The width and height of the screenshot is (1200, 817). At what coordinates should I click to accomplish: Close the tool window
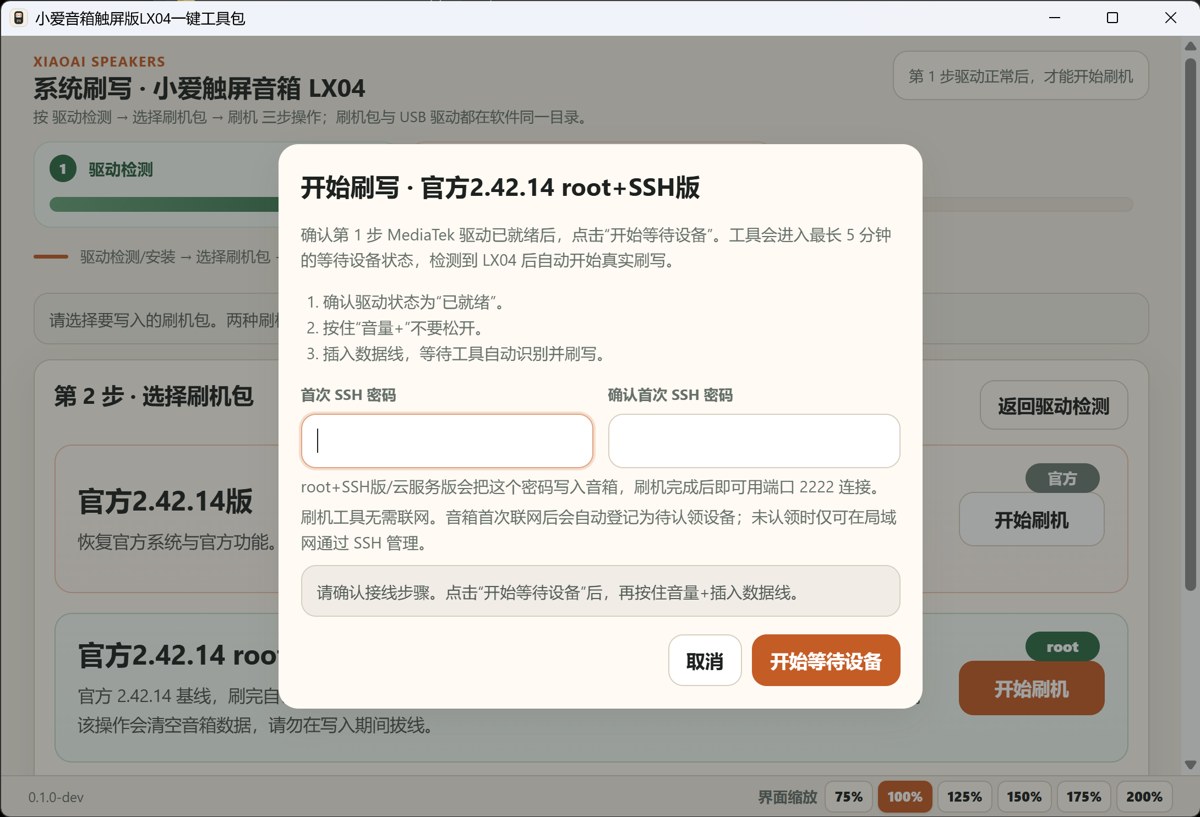pos(1170,18)
